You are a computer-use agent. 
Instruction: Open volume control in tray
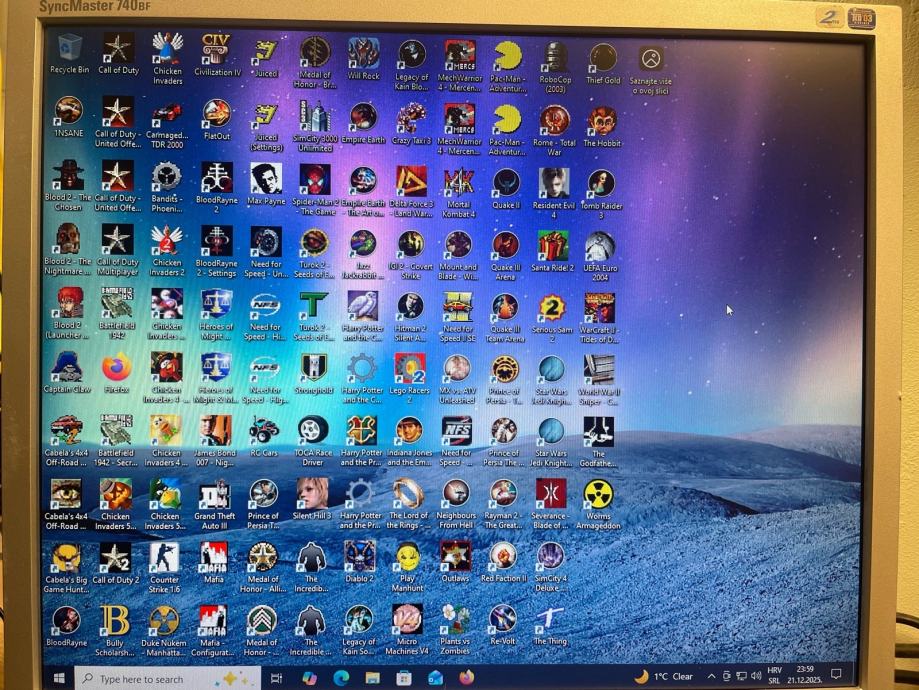pos(756,676)
